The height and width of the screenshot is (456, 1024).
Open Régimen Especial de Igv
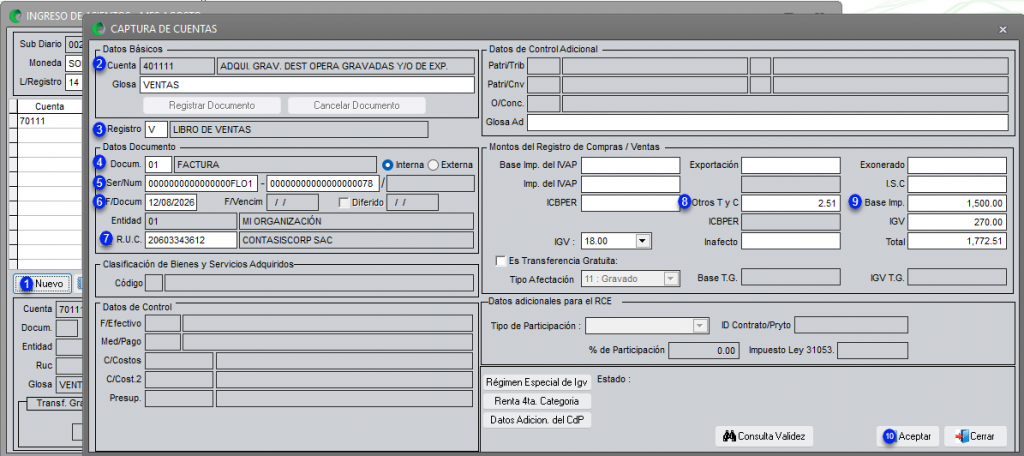(x=537, y=382)
